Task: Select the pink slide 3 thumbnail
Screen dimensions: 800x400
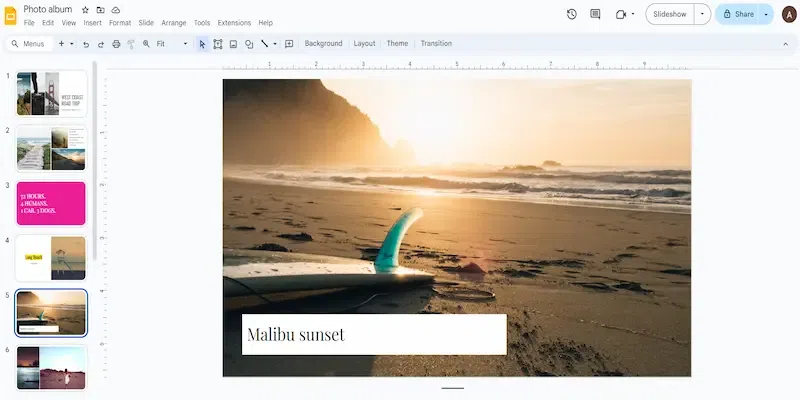Action: pyautogui.click(x=51, y=203)
